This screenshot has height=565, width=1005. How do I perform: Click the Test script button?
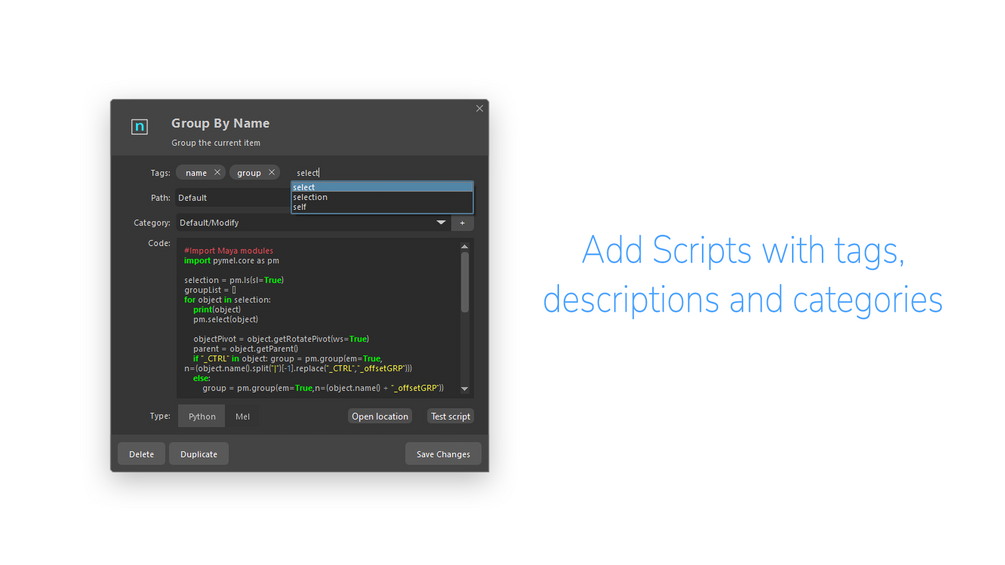pos(450,416)
